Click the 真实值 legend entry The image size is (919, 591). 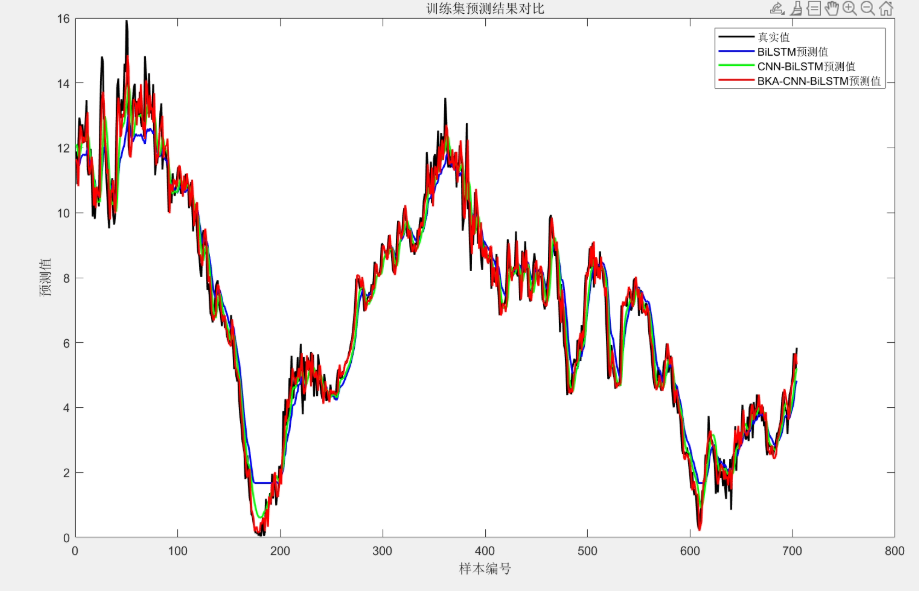[774, 38]
